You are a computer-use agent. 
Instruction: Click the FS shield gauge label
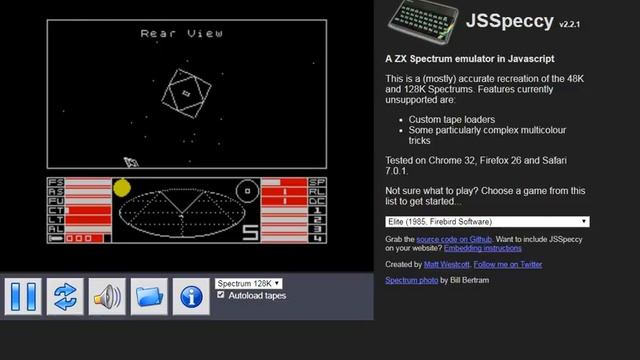point(56,182)
